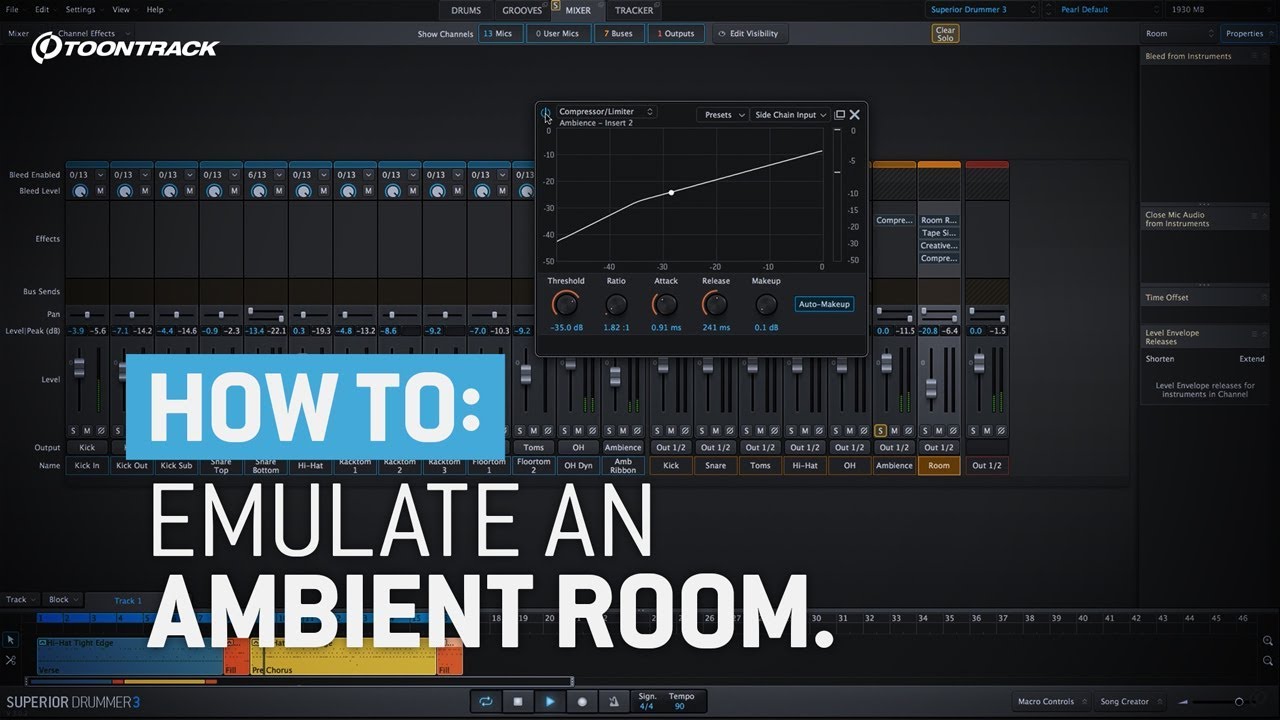Click Extend under Level Envelope Releases
This screenshot has width=1280, height=720.
coord(1252,359)
